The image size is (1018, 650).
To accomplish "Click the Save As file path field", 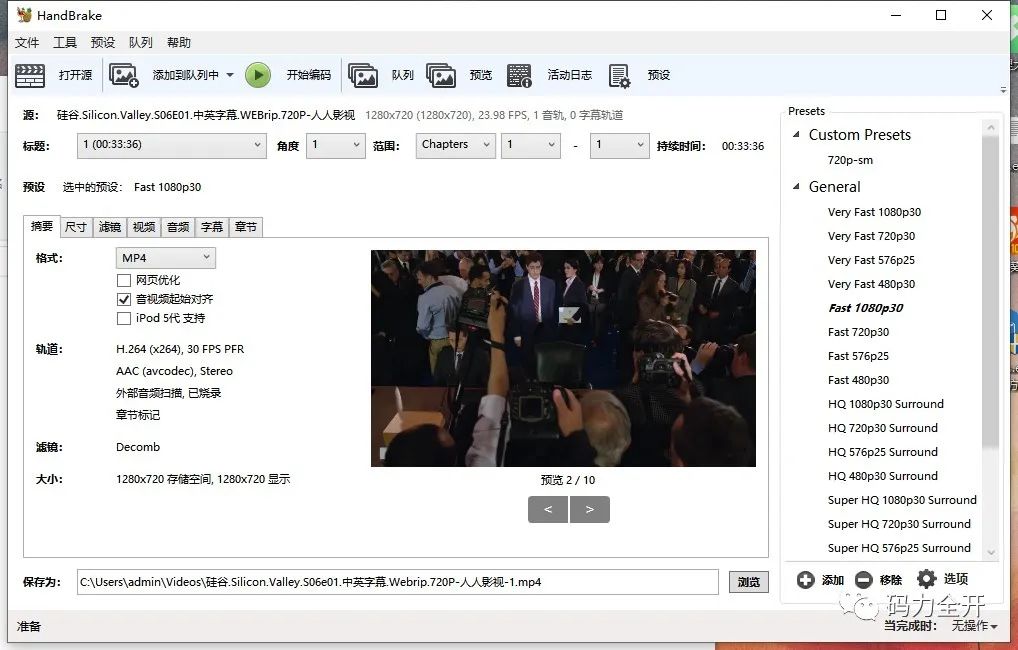I will click(x=397, y=582).
